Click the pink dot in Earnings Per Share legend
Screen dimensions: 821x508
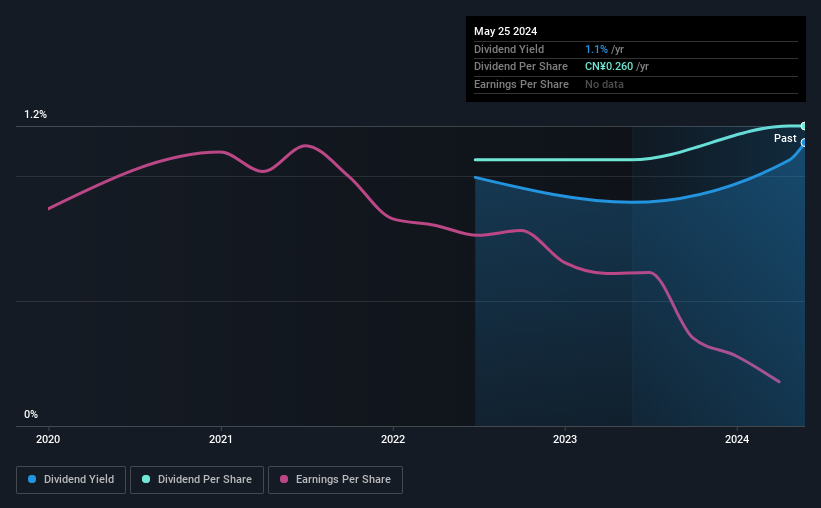[284, 479]
